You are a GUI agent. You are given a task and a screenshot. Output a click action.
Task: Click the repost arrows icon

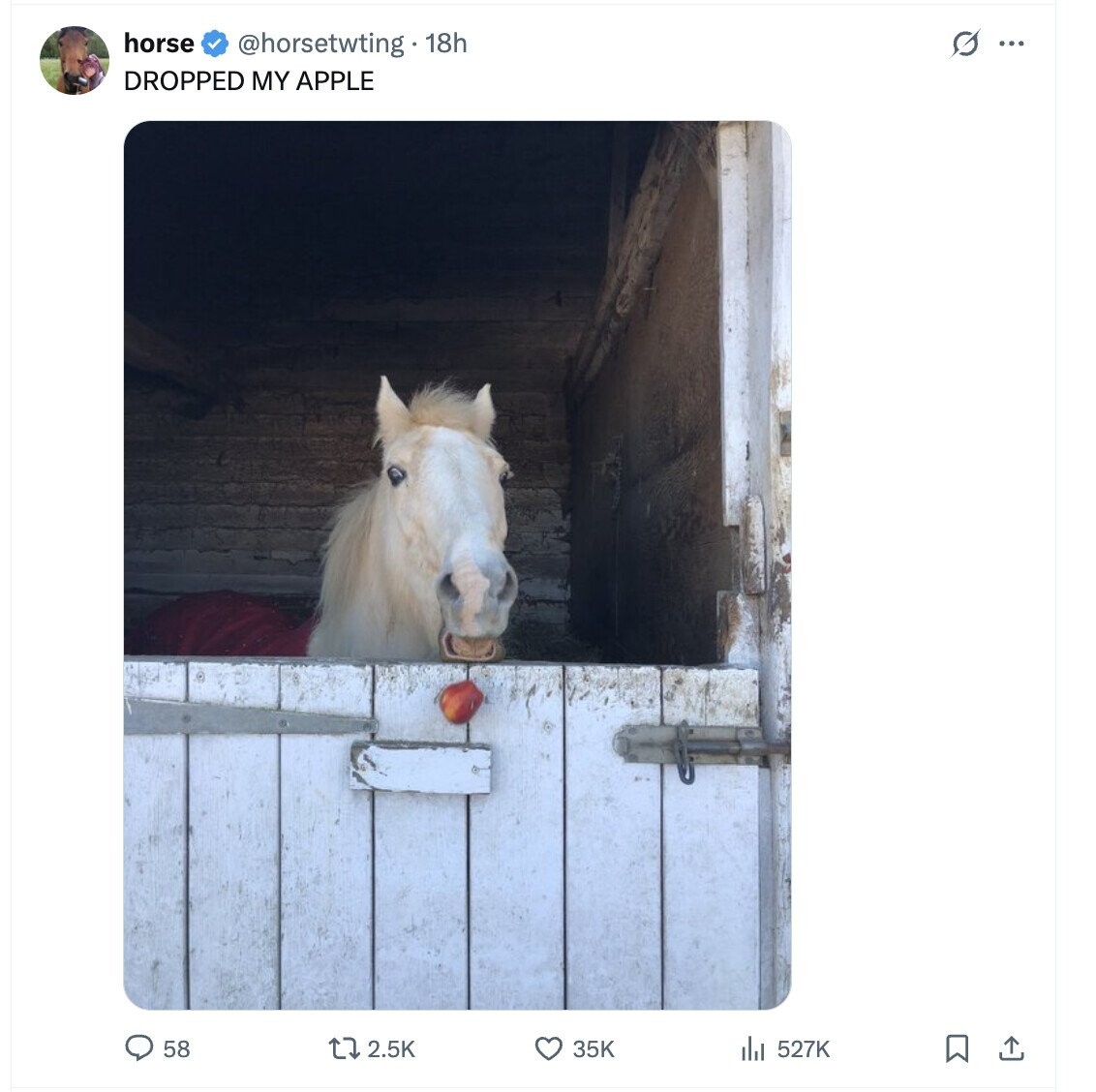point(342,1048)
